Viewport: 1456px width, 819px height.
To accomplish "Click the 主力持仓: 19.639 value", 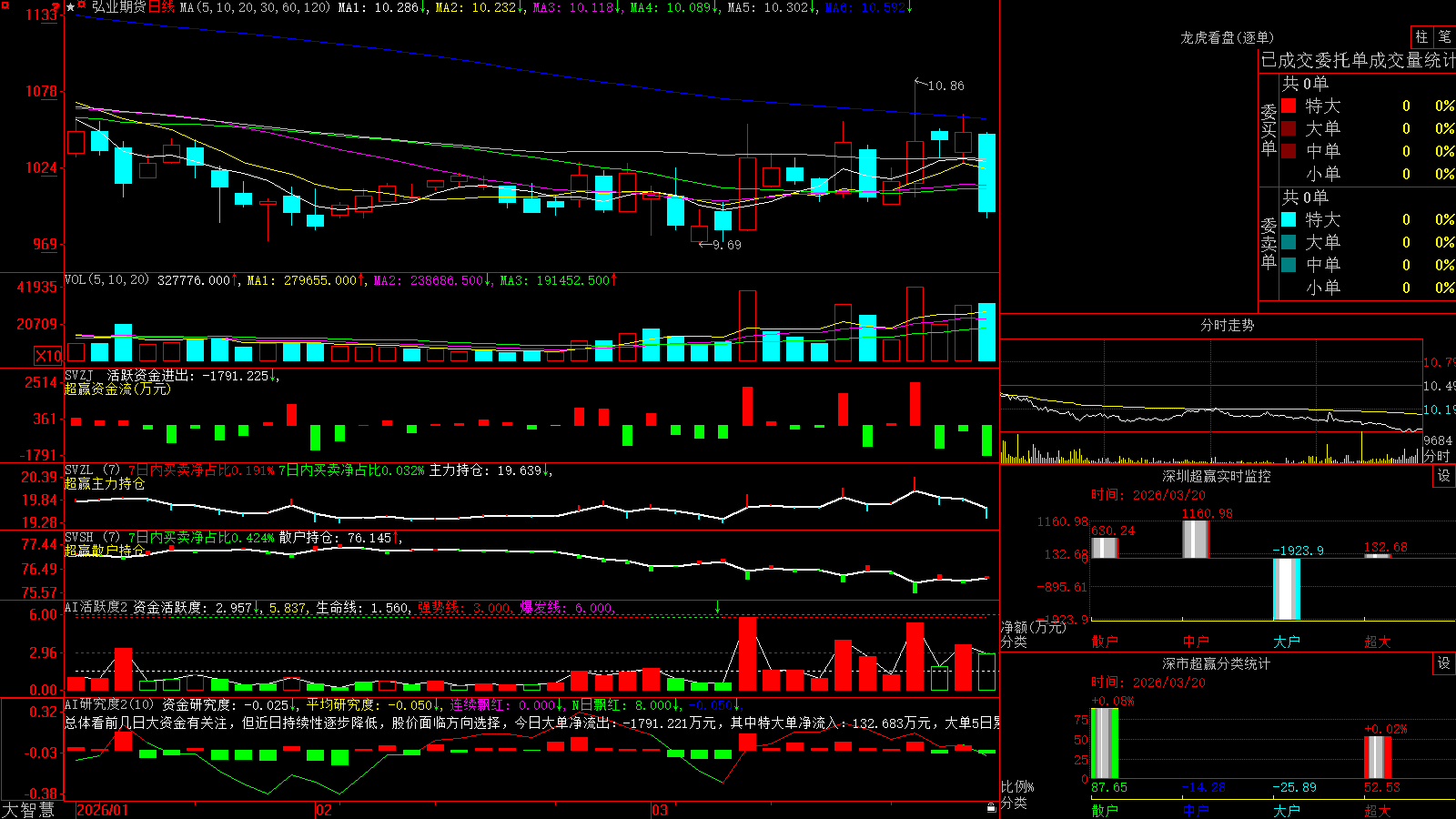I will [490, 470].
